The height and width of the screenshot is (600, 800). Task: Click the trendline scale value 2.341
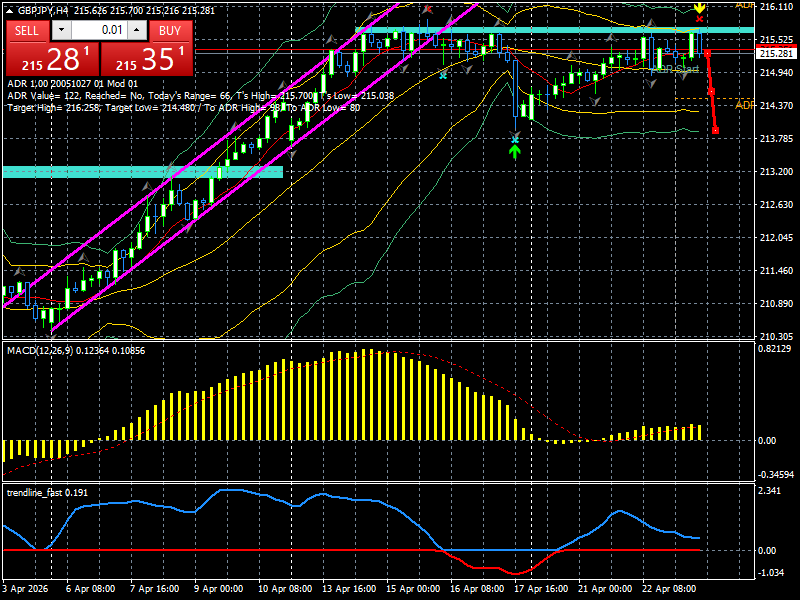point(770,491)
